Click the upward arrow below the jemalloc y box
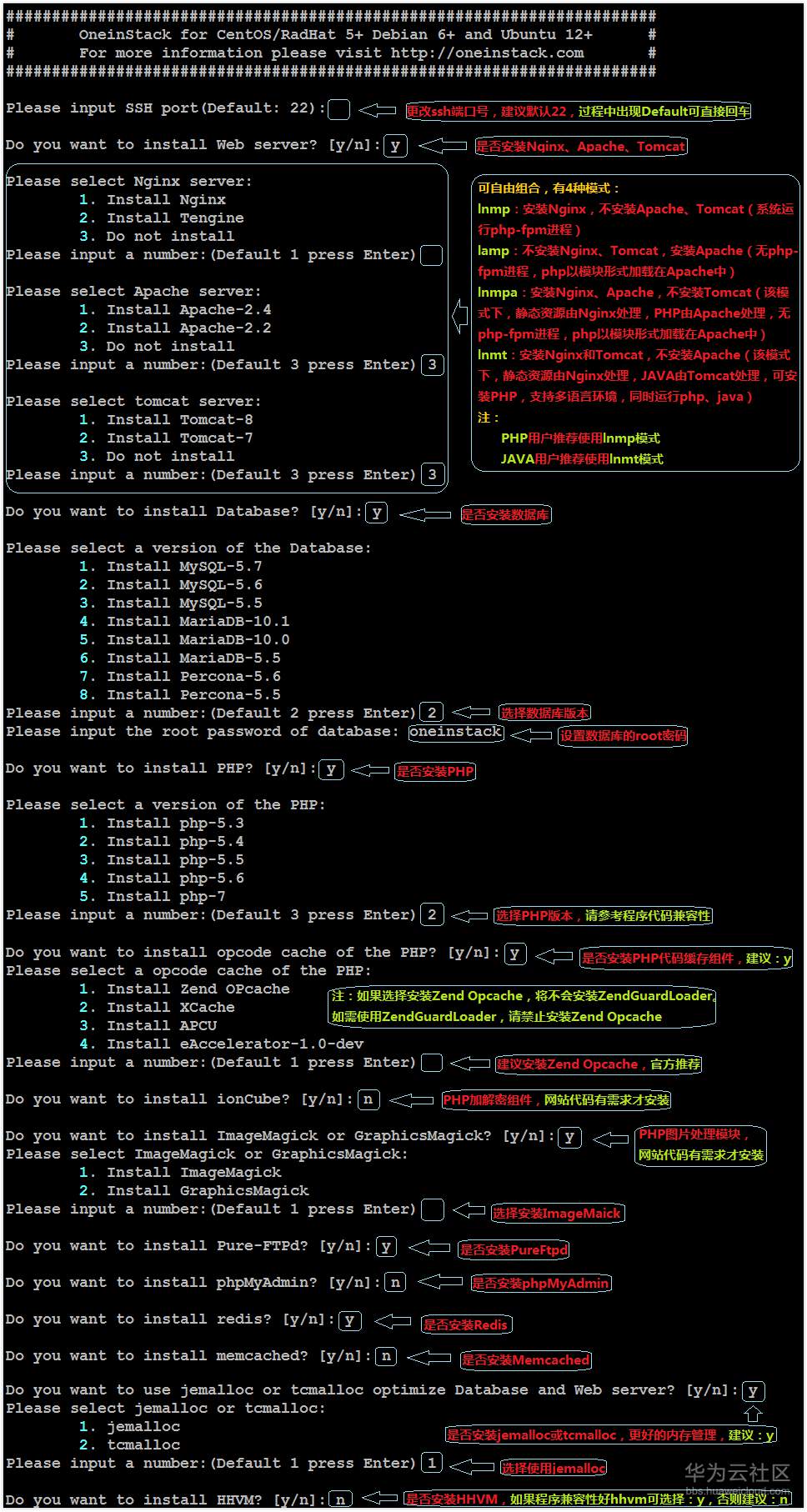 pos(753,1414)
